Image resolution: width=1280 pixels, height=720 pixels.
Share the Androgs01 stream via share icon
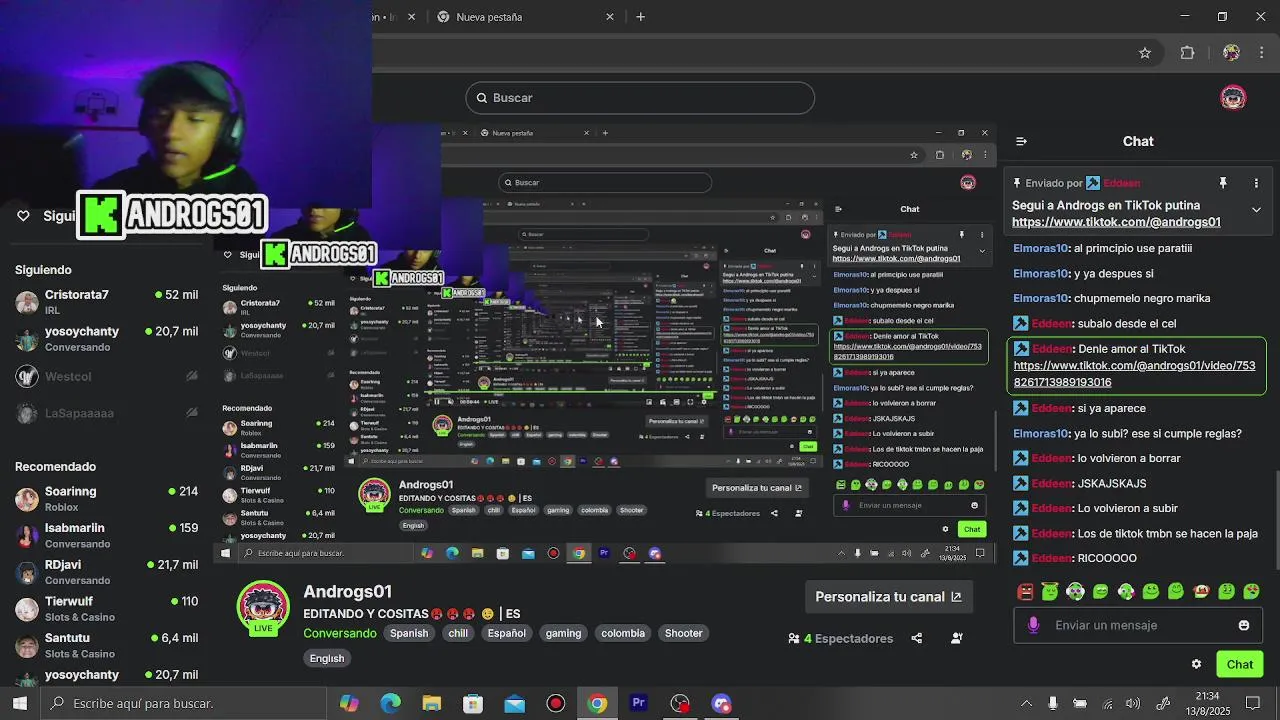tap(917, 638)
